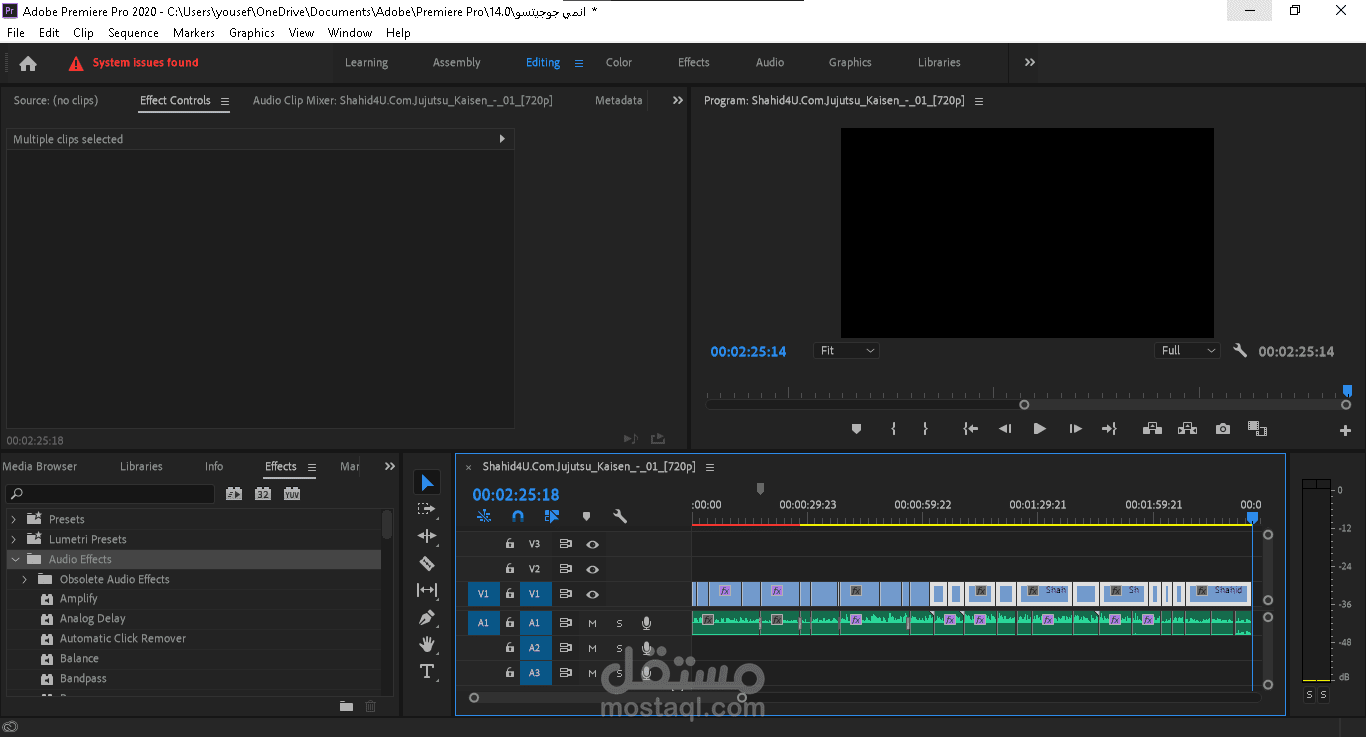Select the Pen tool

(427, 617)
